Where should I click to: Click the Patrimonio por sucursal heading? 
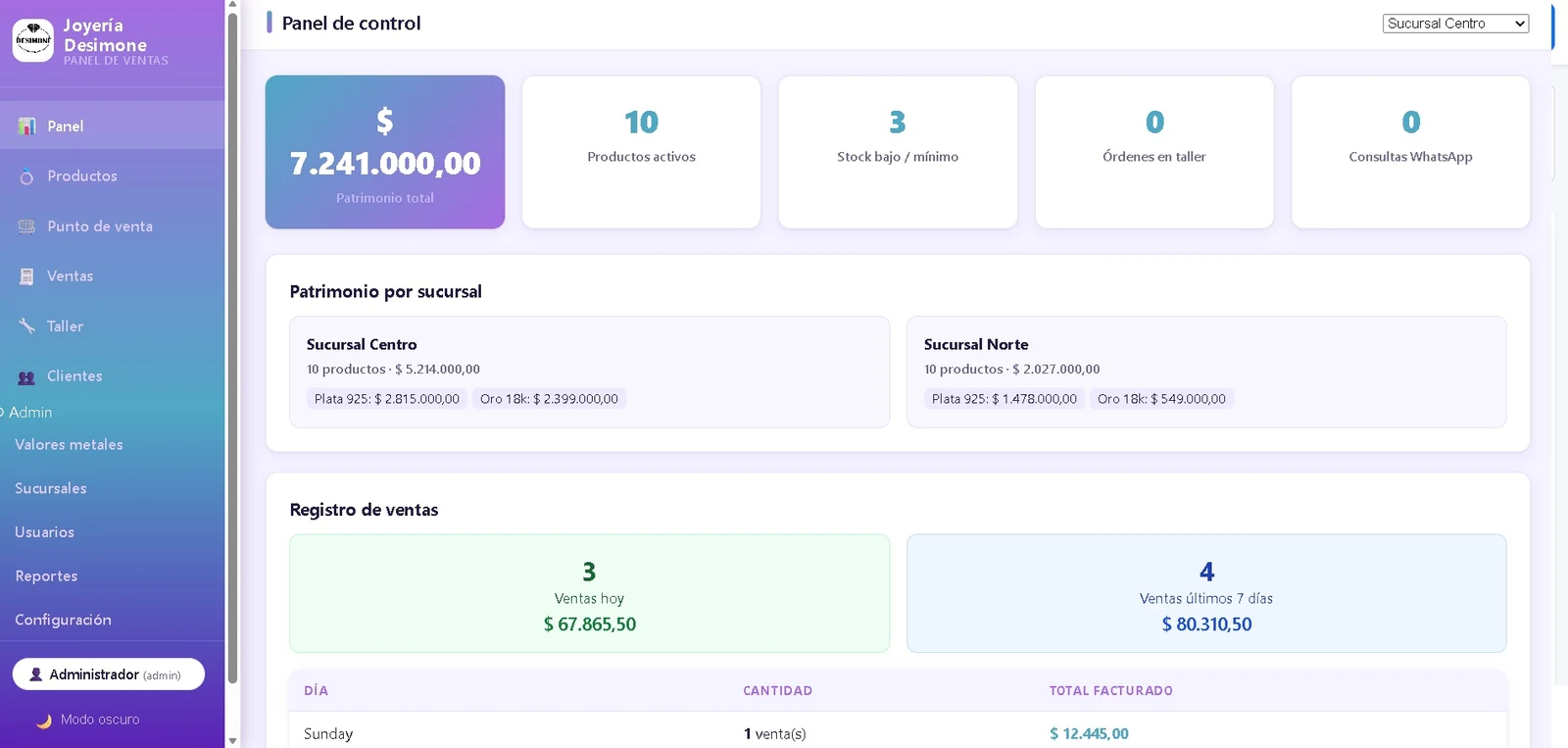386,292
